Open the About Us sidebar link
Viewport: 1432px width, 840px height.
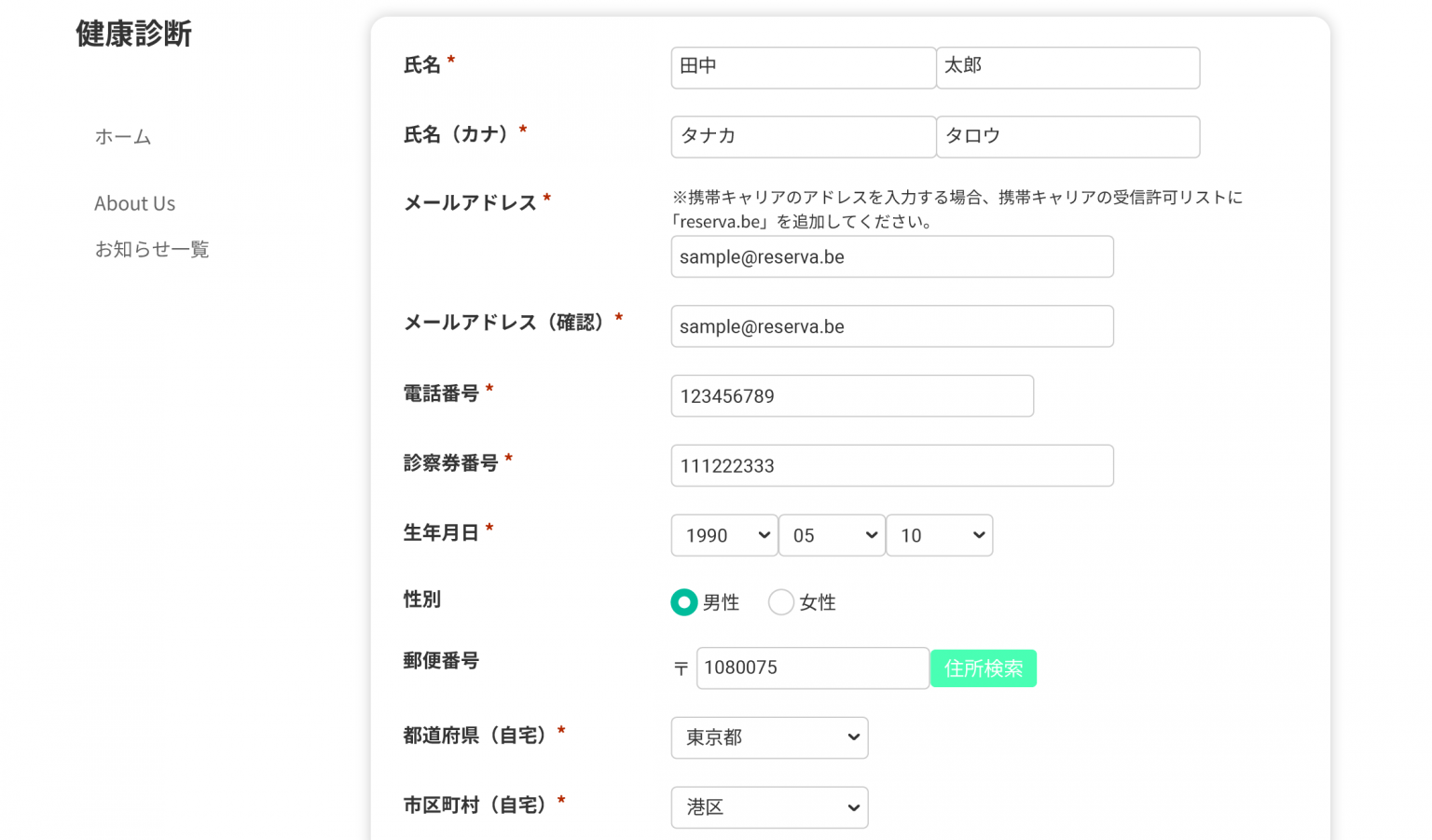(134, 203)
